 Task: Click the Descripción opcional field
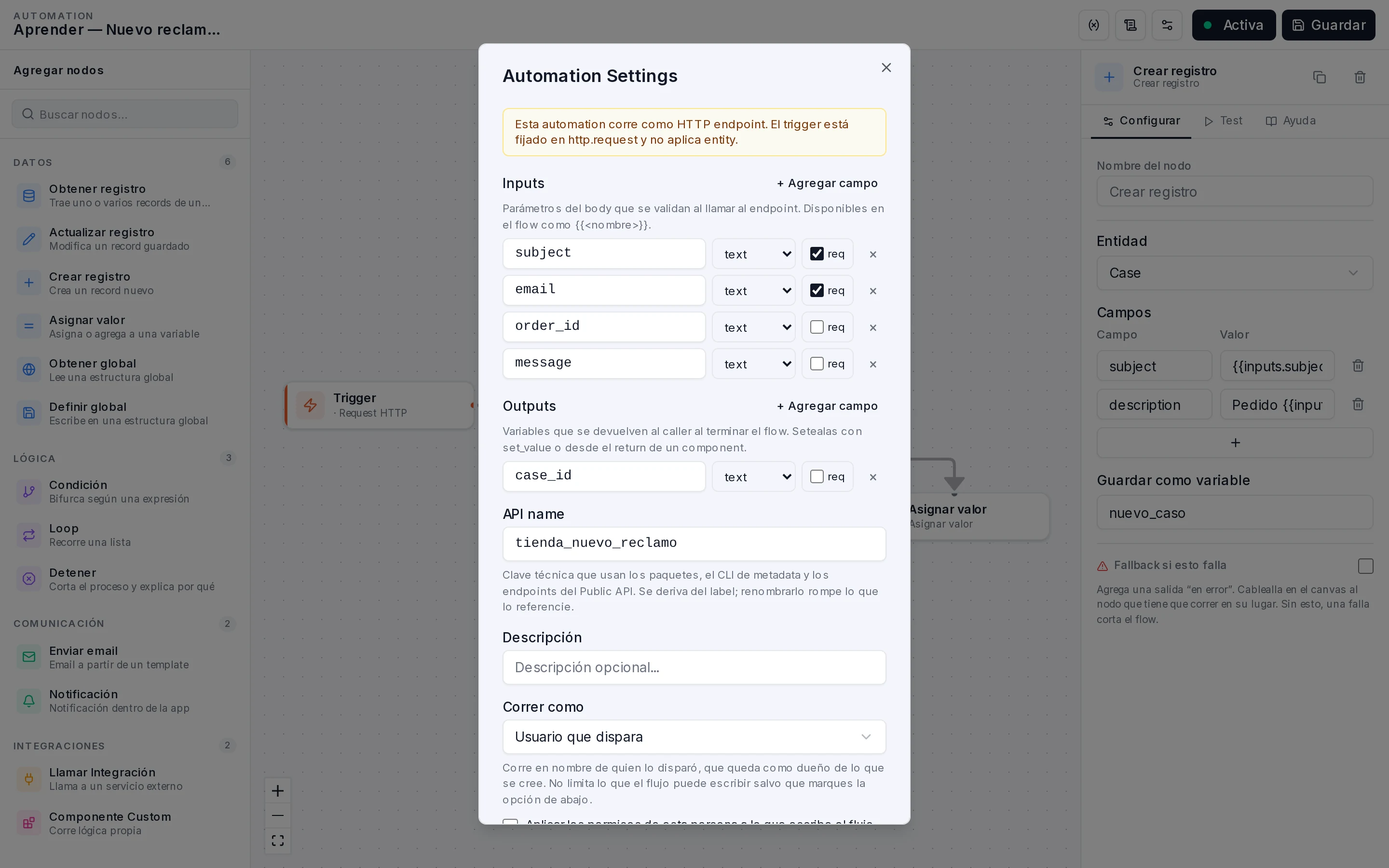pyautogui.click(x=694, y=667)
